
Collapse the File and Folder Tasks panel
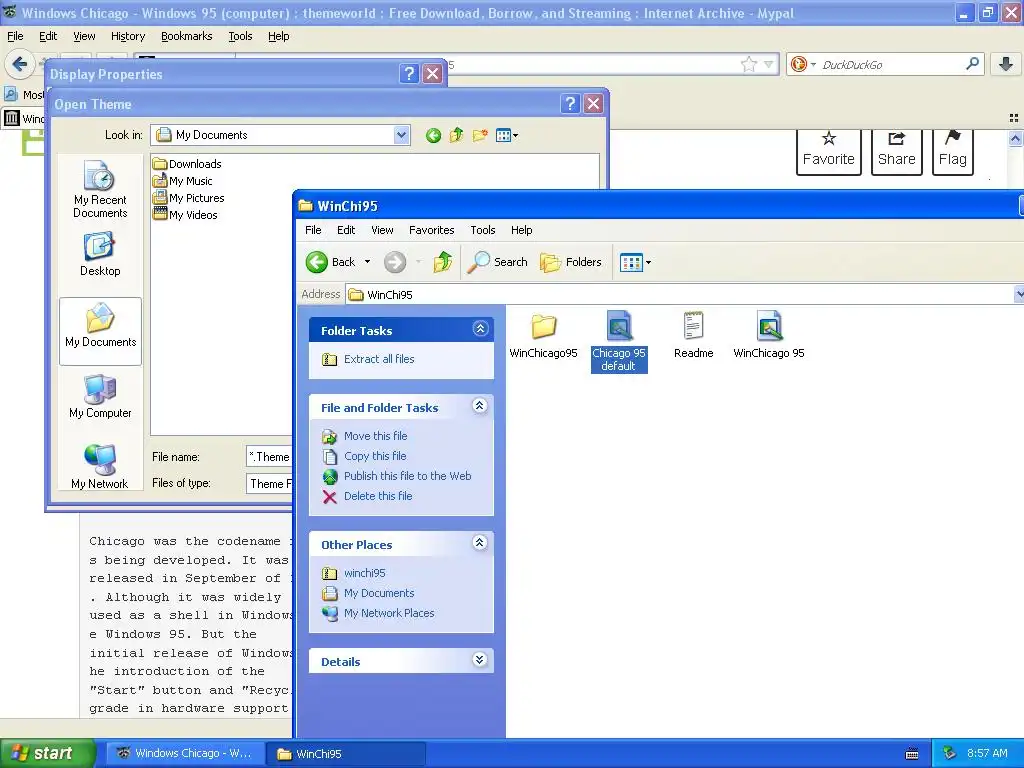pyautogui.click(x=479, y=406)
